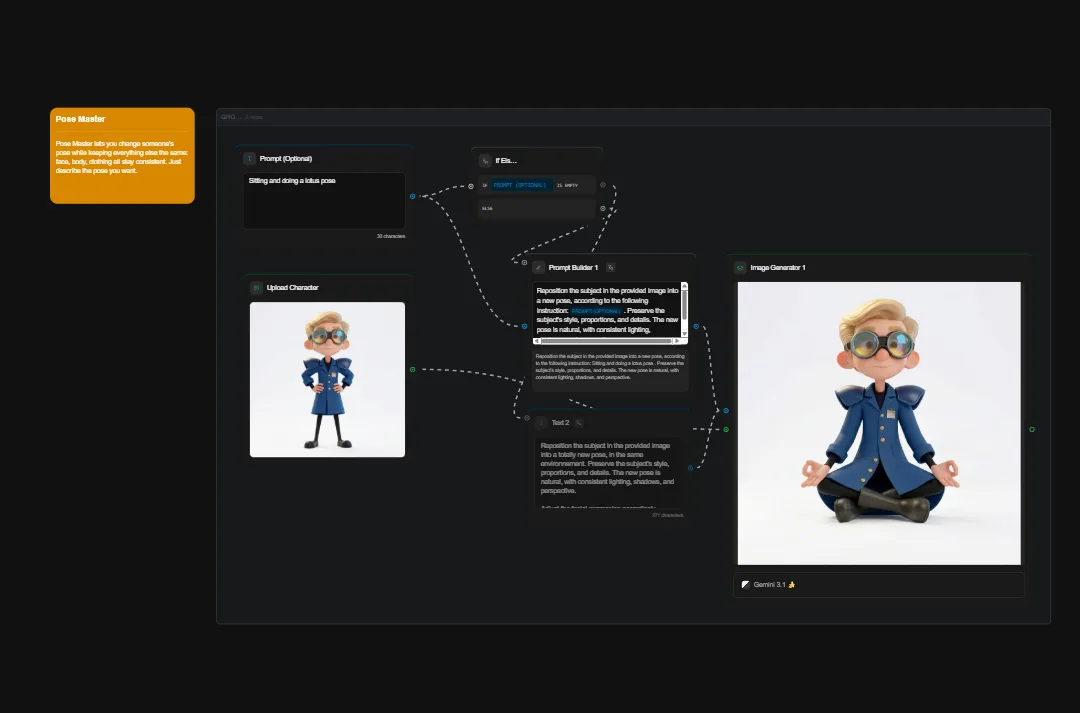This screenshot has height=713, width=1080.
Task: Expand the PROMPT (OPTIONAL) variable in Prompt Builder text
Action: [x=595, y=311]
